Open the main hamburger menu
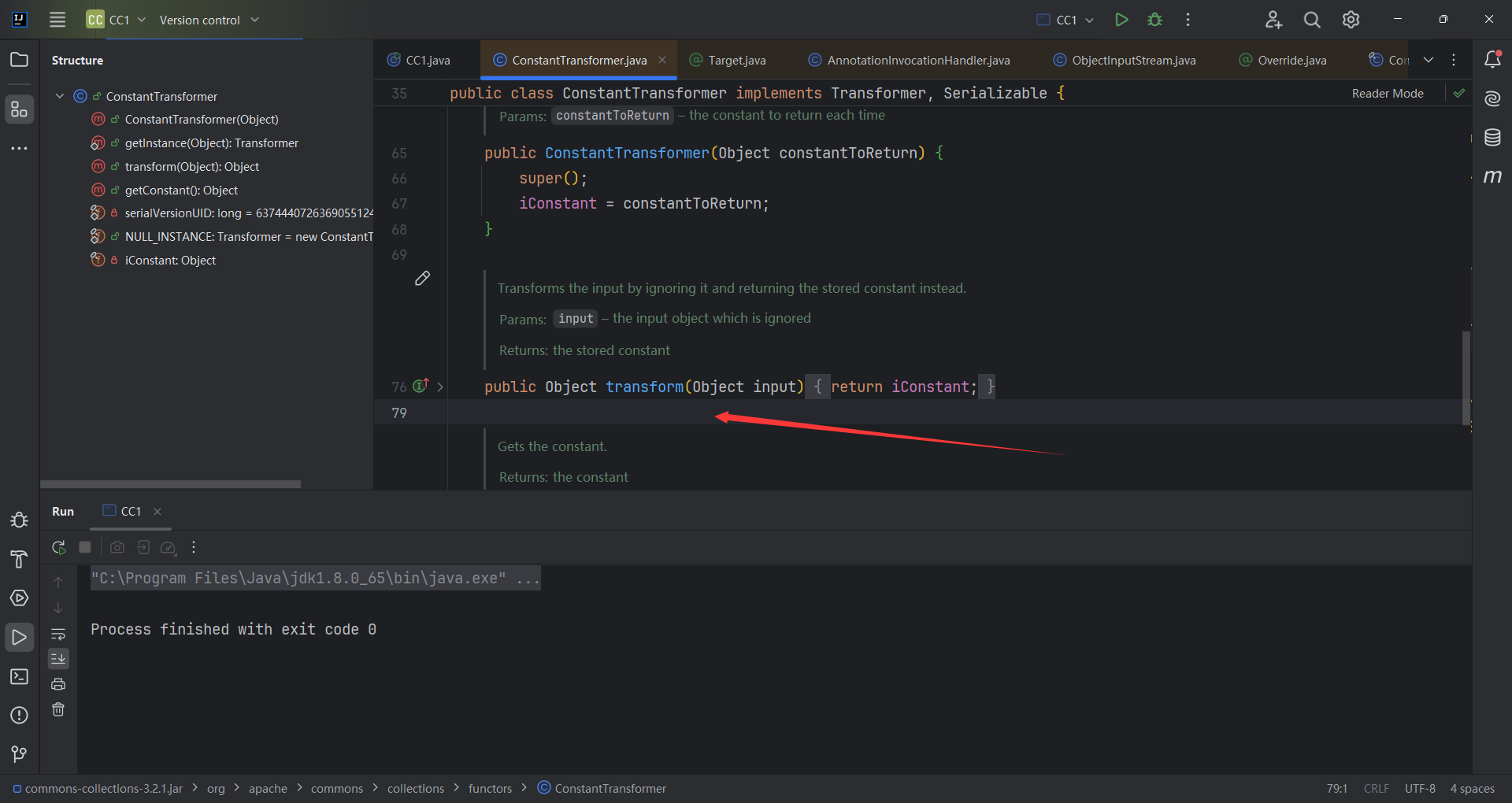 pos(57,20)
